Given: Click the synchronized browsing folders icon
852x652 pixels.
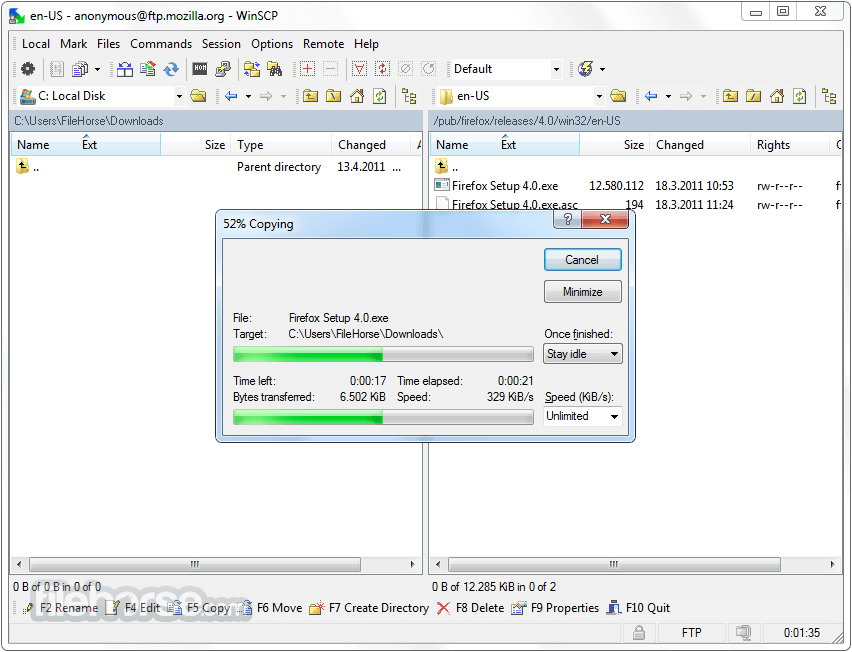Looking at the screenshot, I should (x=252, y=69).
